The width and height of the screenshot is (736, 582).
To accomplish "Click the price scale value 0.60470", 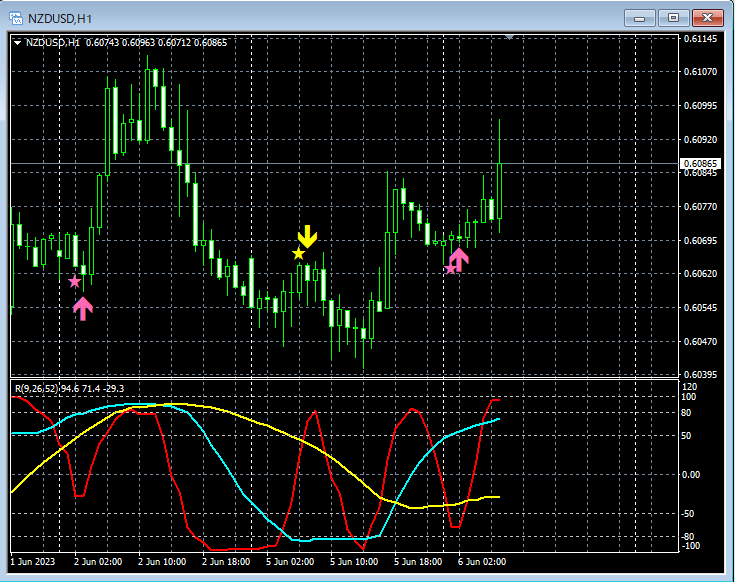I will (700, 341).
